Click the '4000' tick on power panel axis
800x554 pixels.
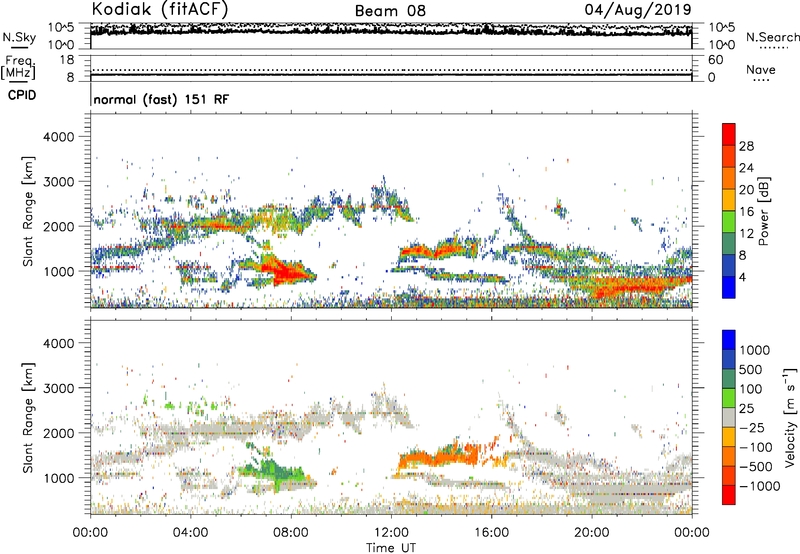coord(58,137)
